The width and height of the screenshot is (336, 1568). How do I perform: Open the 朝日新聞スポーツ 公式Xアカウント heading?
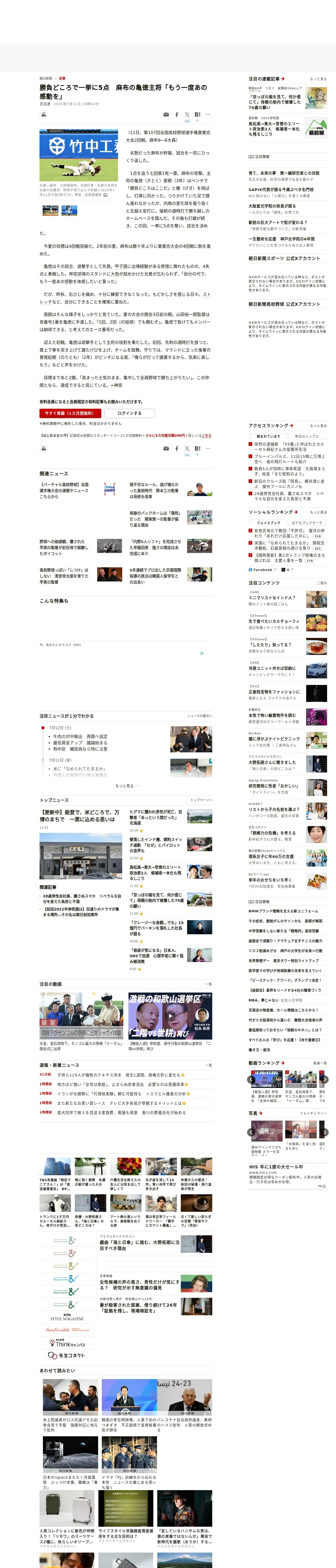tap(284, 259)
